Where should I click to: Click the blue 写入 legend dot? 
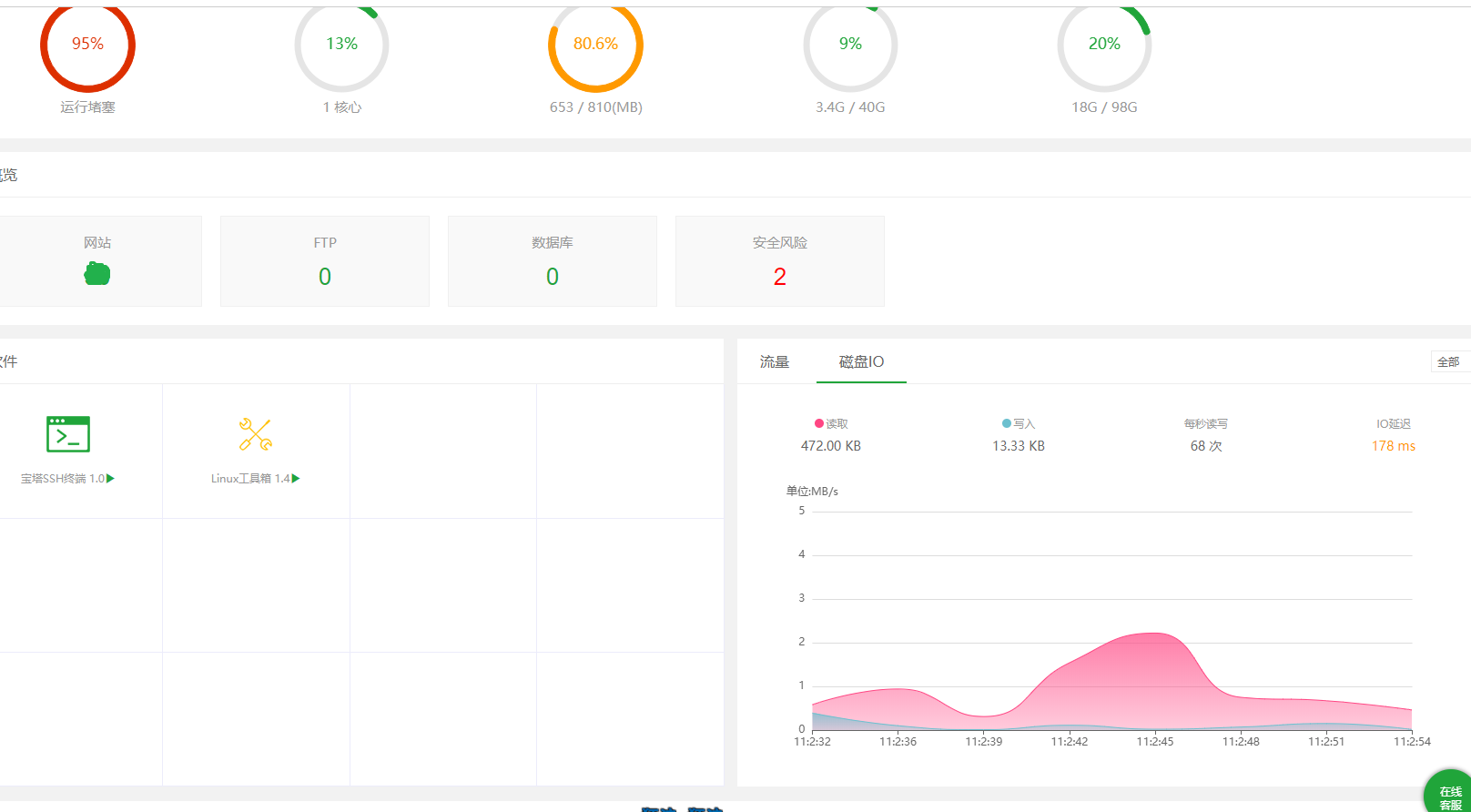[x=1007, y=423]
